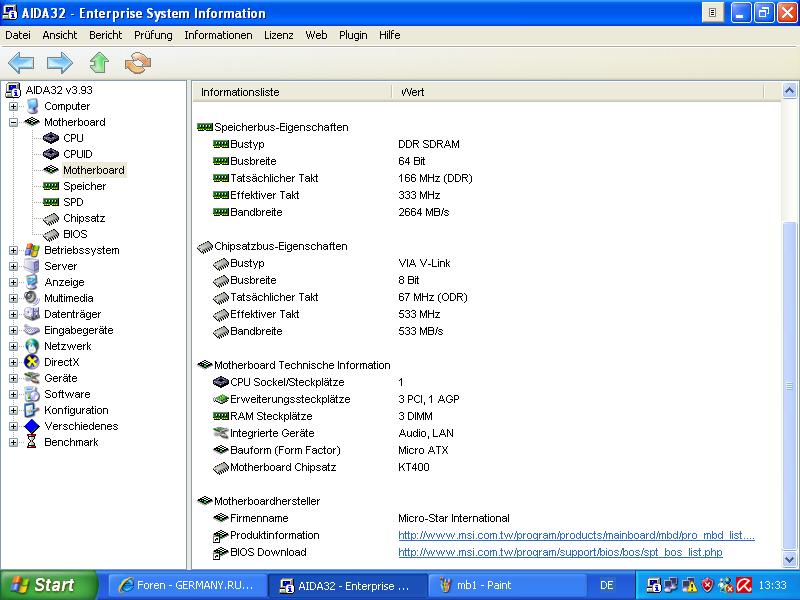Screen dimensions: 800x600
Task: Click the Software CD icon
Action: coord(32,394)
